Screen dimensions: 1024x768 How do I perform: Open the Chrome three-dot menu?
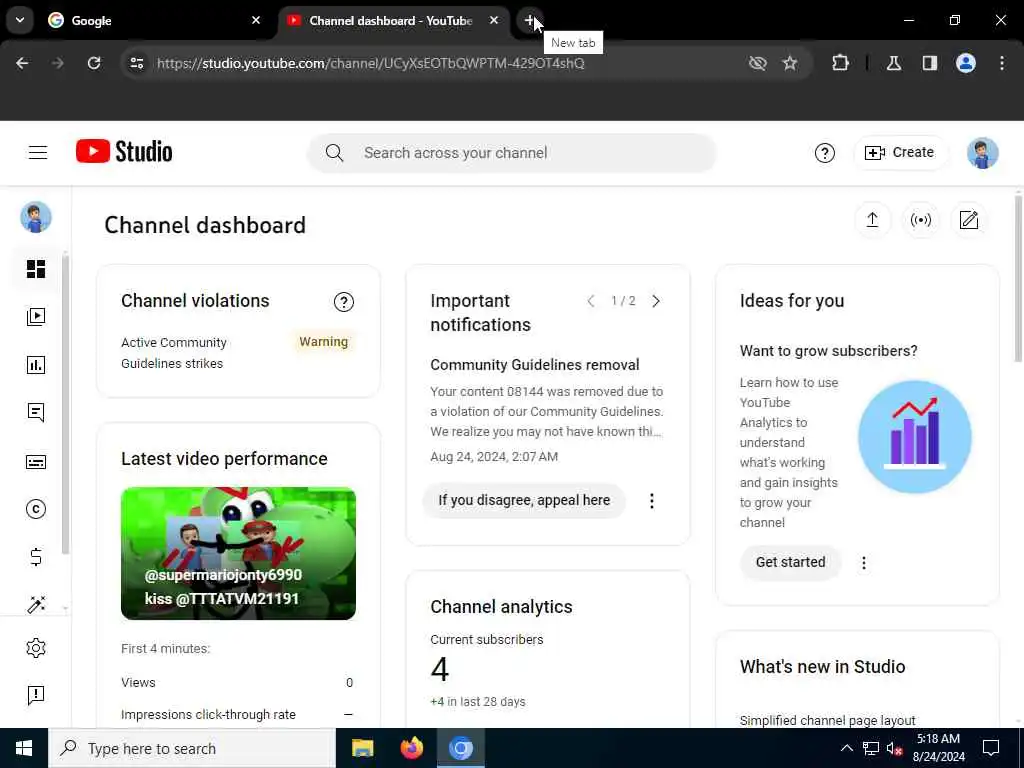pyautogui.click(x=1002, y=63)
